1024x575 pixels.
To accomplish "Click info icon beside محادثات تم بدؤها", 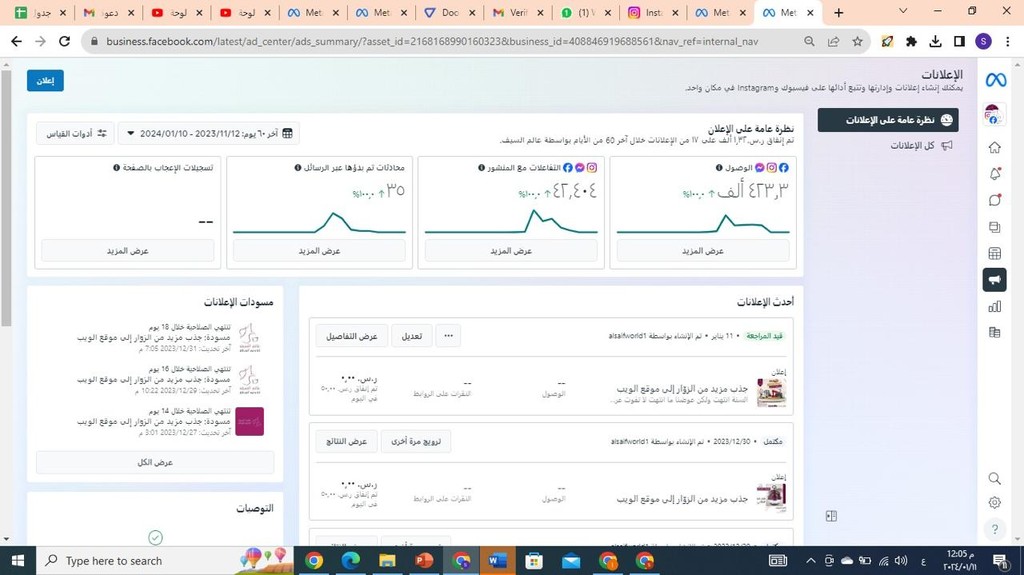I will 298,168.
